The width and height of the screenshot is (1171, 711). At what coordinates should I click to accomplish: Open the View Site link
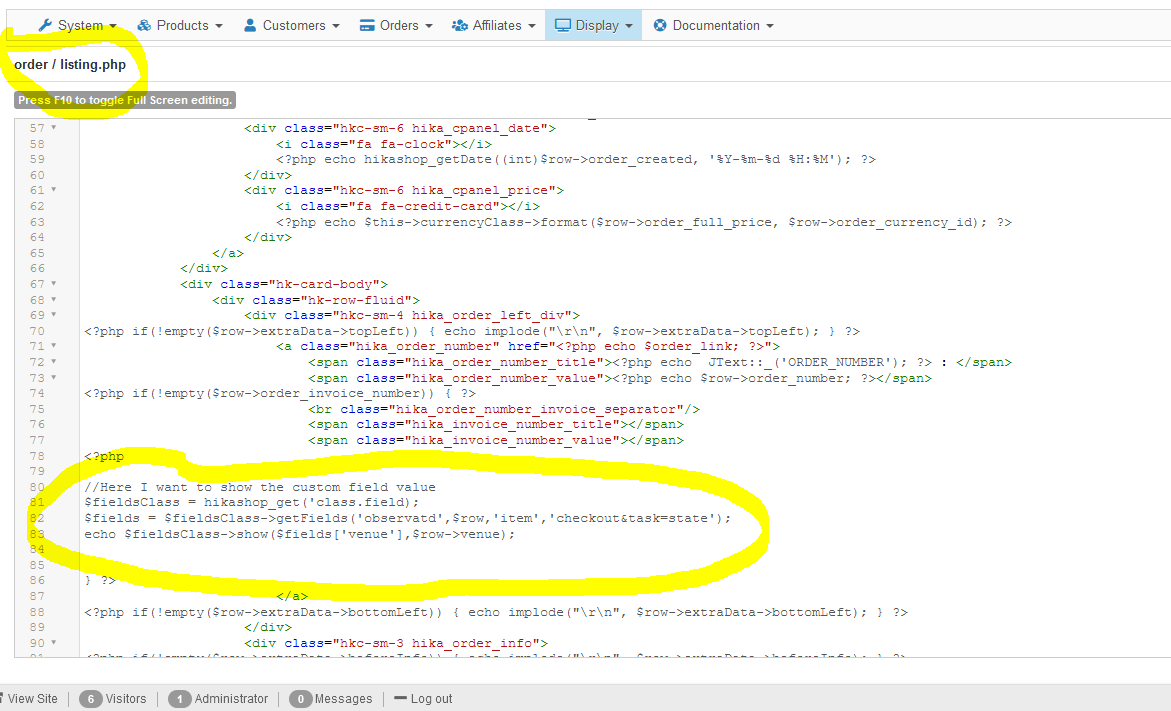[x=32, y=699]
